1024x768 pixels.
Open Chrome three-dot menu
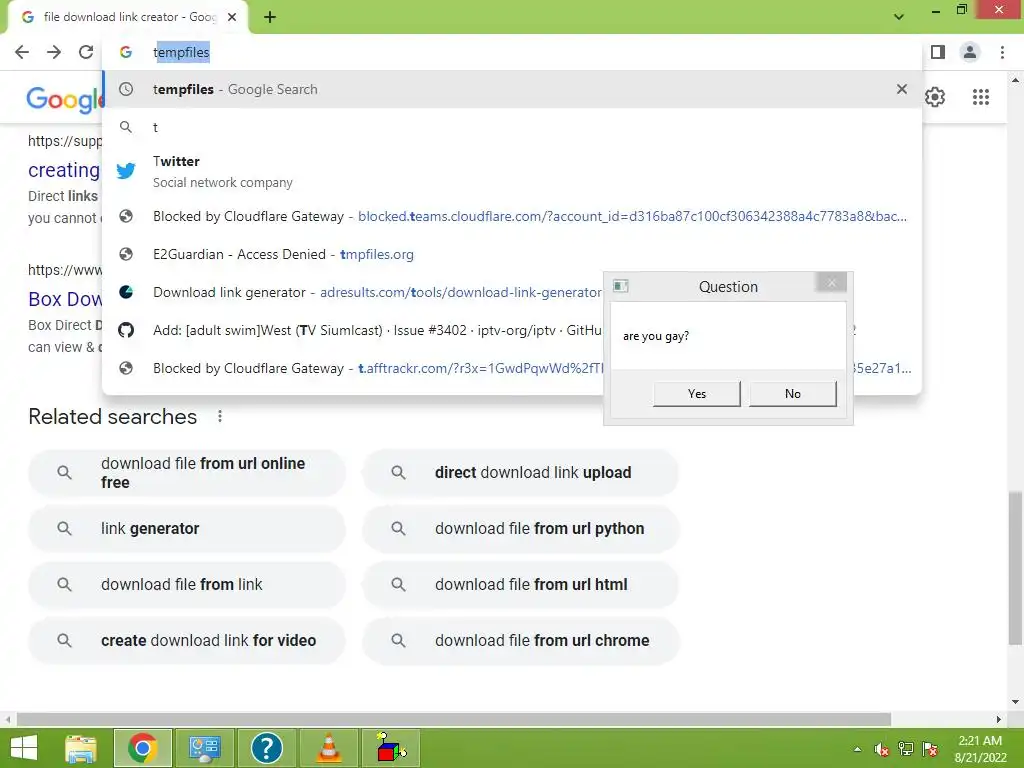click(1002, 52)
